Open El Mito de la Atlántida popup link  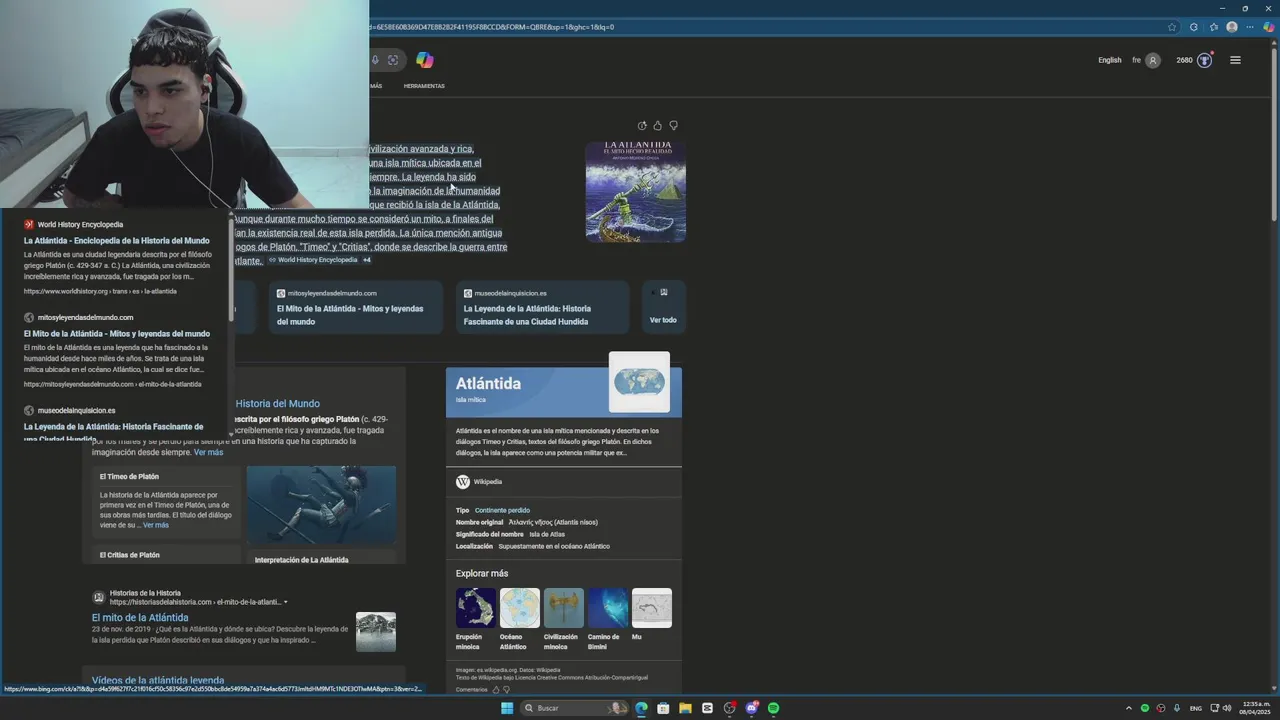tap(117, 334)
